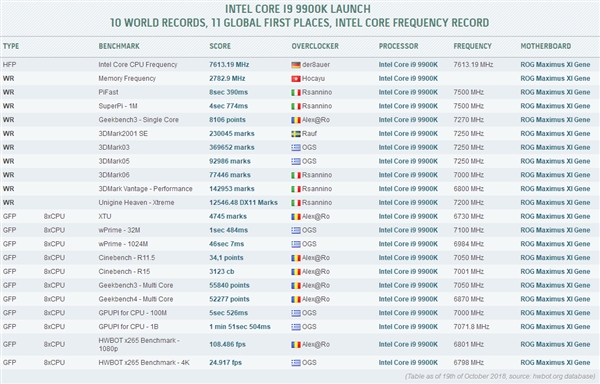This screenshot has width=600, height=384.
Task: Open the 7613.19 MHz score link
Action: (229, 65)
